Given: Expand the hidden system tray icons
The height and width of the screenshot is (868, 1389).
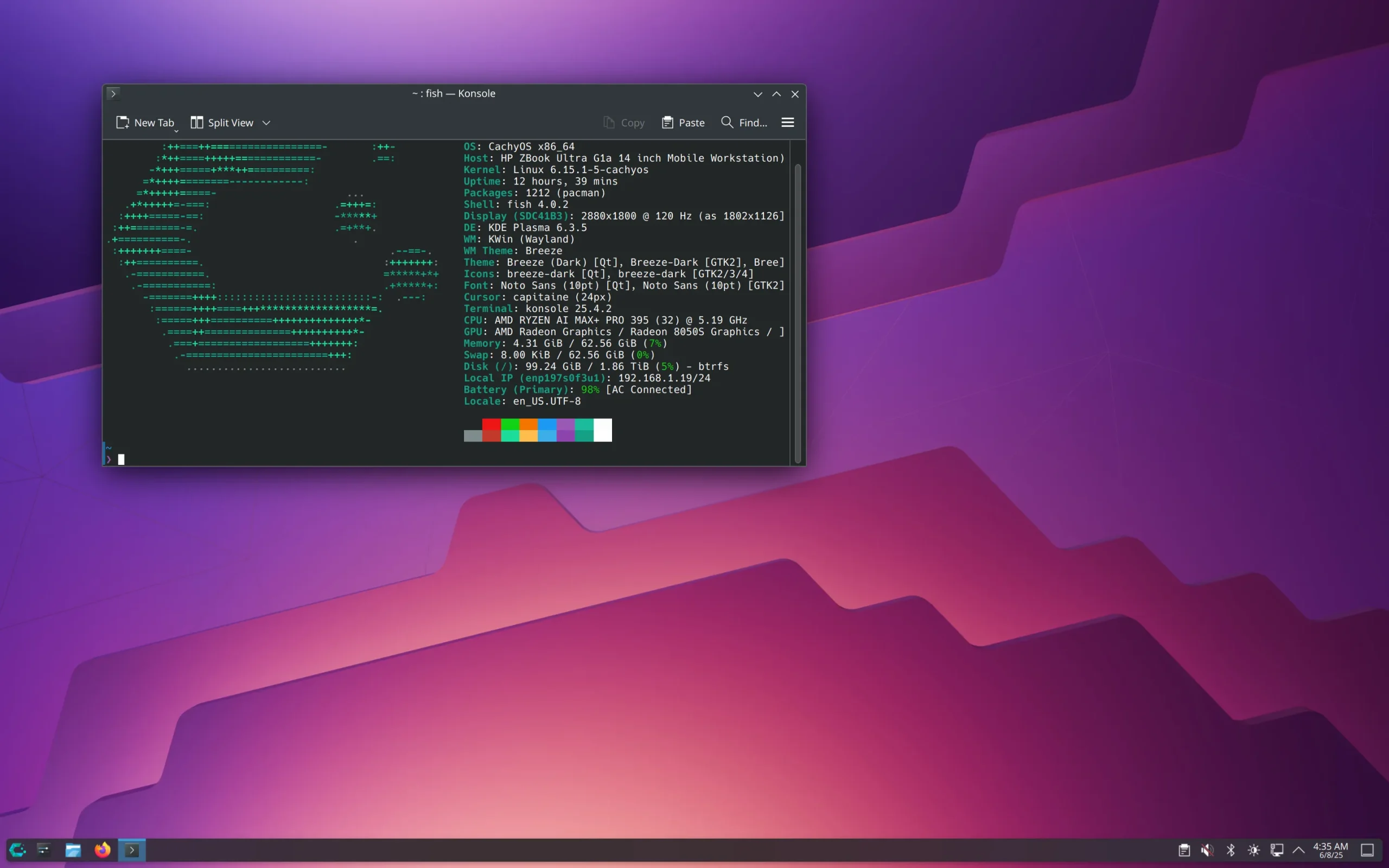Looking at the screenshot, I should 1298,850.
